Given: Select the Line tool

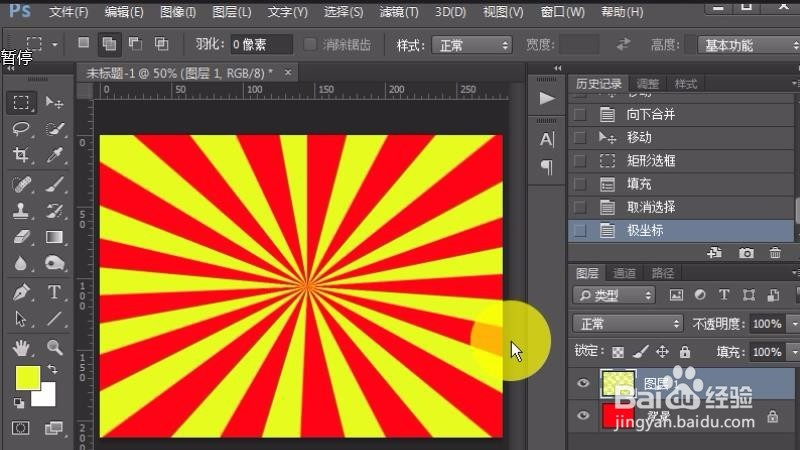Looking at the screenshot, I should (x=54, y=319).
